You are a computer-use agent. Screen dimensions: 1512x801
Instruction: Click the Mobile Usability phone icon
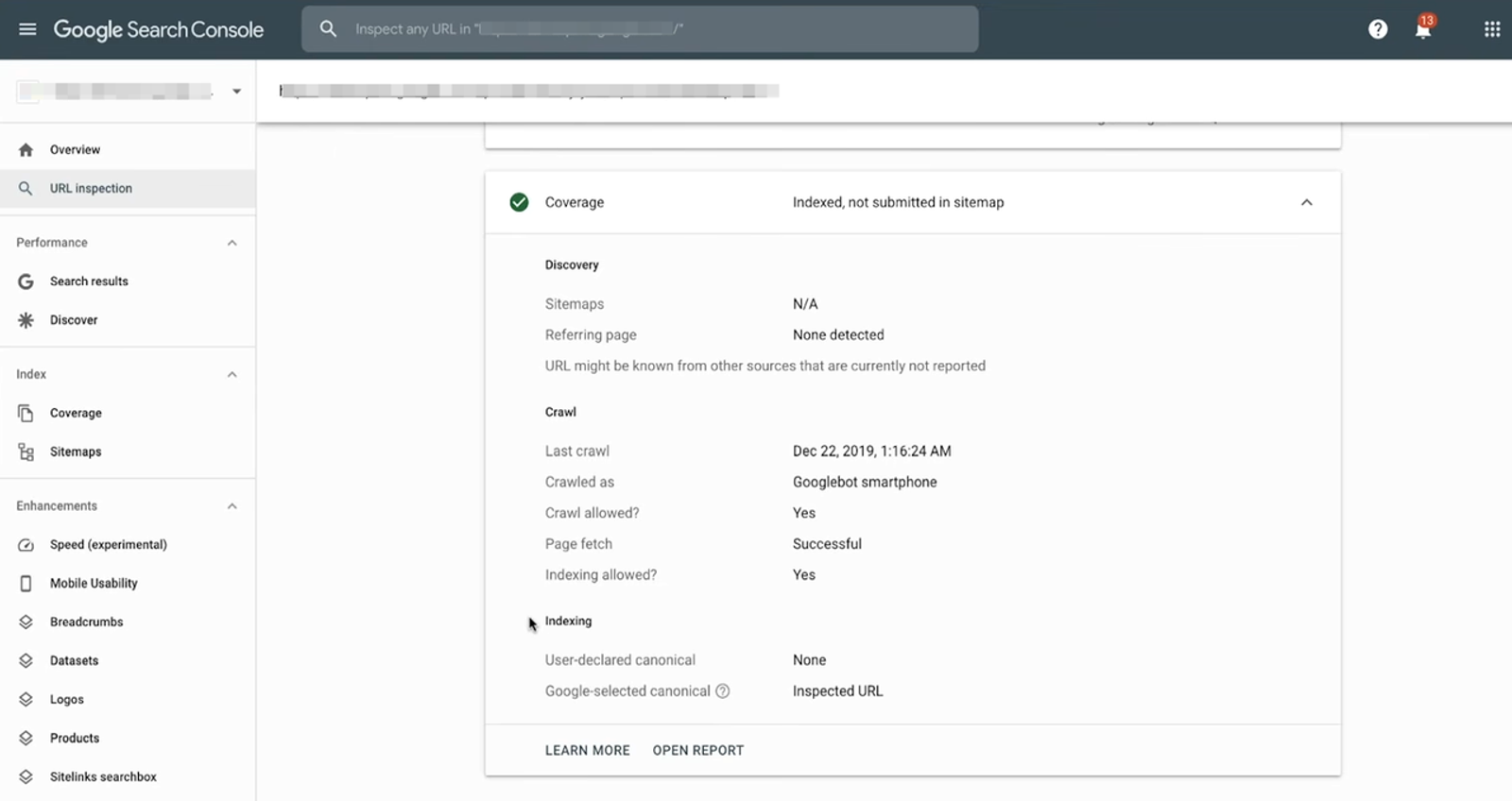tap(26, 584)
